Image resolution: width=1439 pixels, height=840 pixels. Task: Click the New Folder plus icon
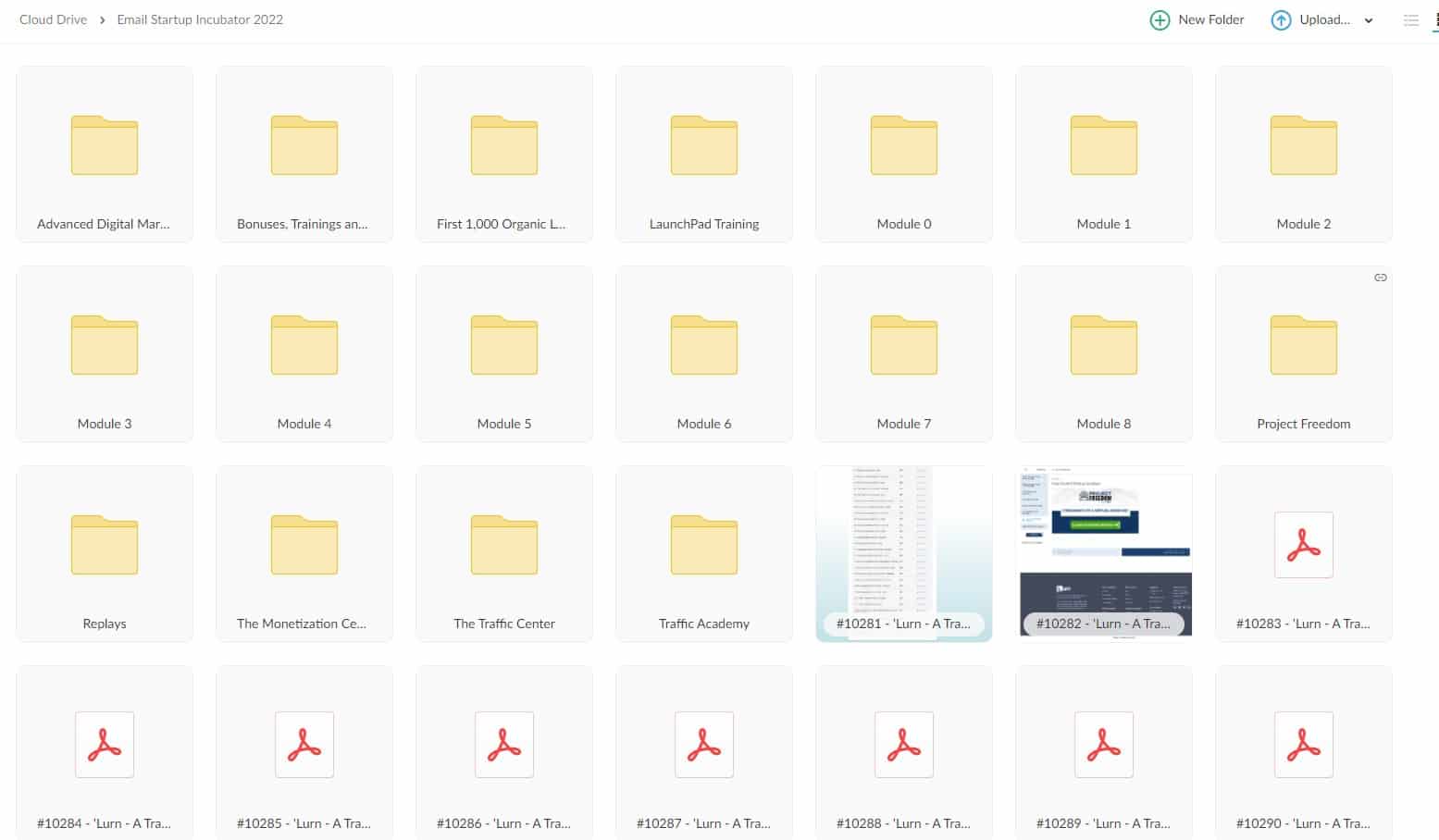[1159, 20]
